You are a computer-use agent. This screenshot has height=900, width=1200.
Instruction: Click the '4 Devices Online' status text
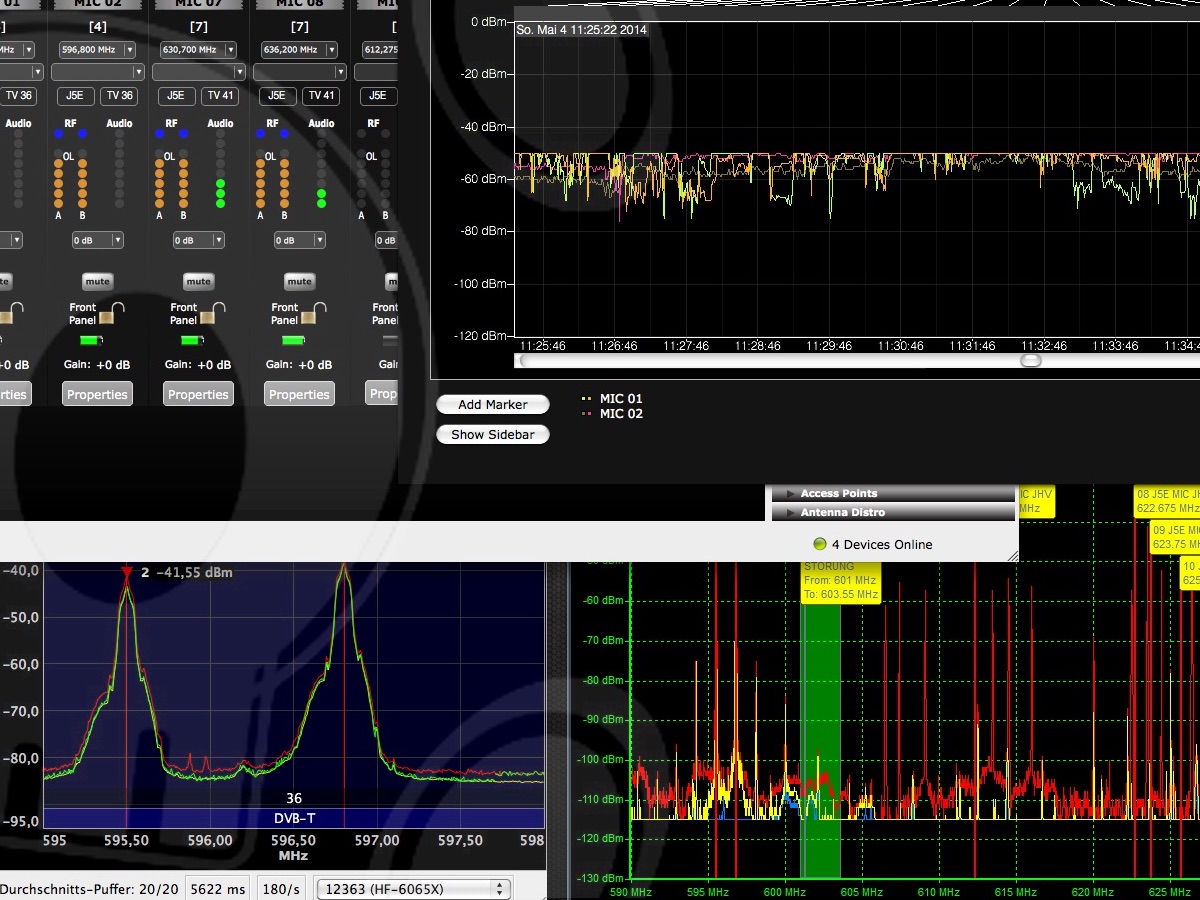(882, 544)
